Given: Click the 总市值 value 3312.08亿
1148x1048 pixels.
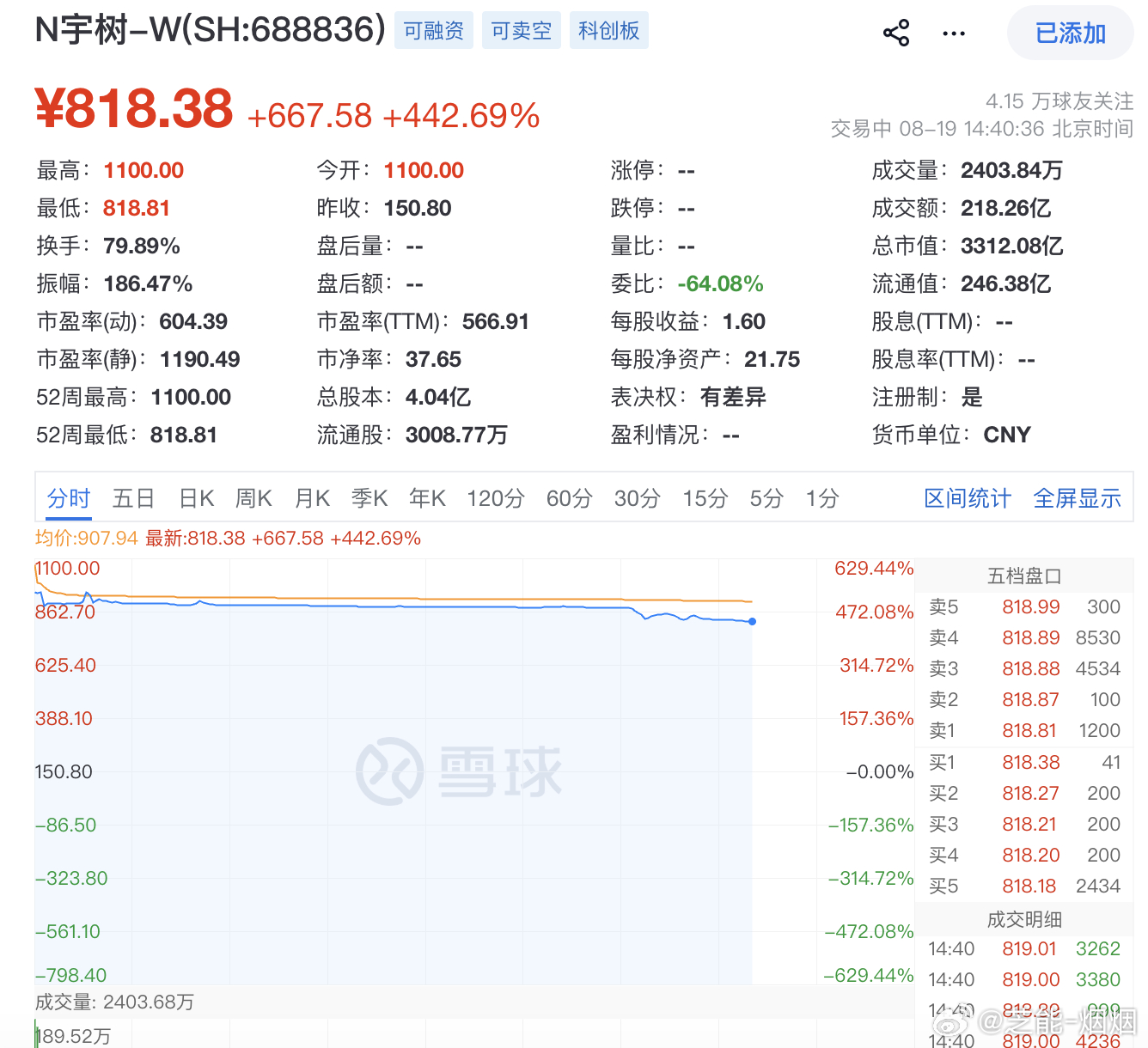Looking at the screenshot, I should point(1011,246).
